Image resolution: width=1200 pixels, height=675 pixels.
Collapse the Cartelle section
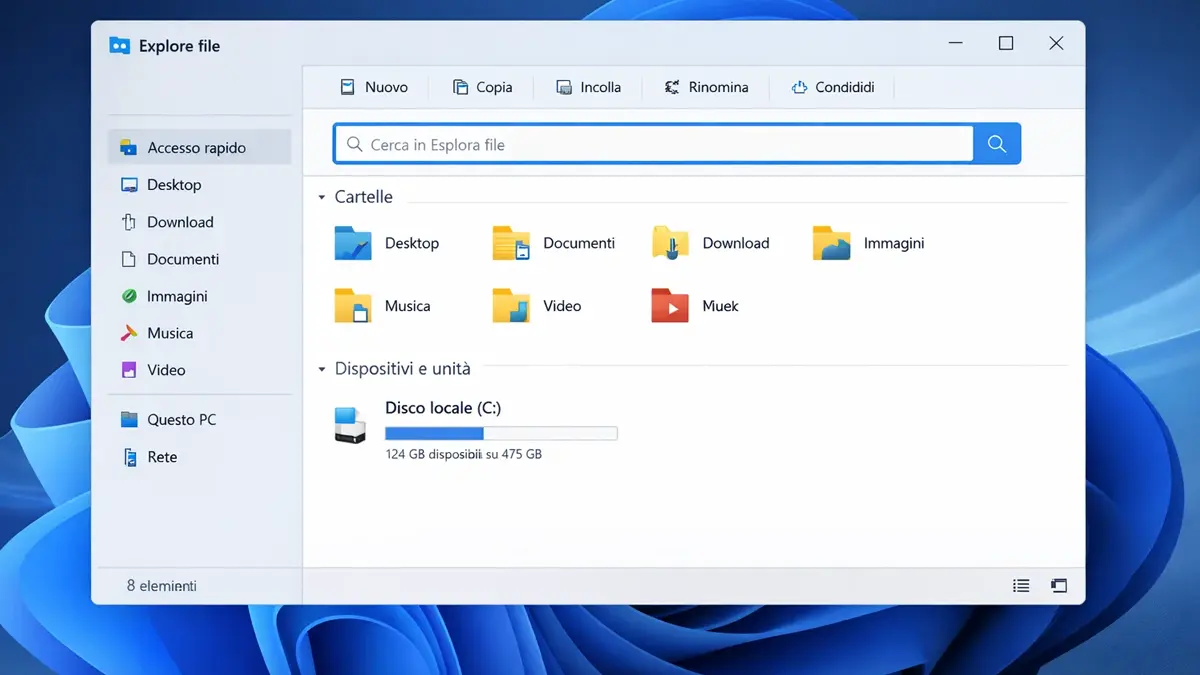(322, 198)
